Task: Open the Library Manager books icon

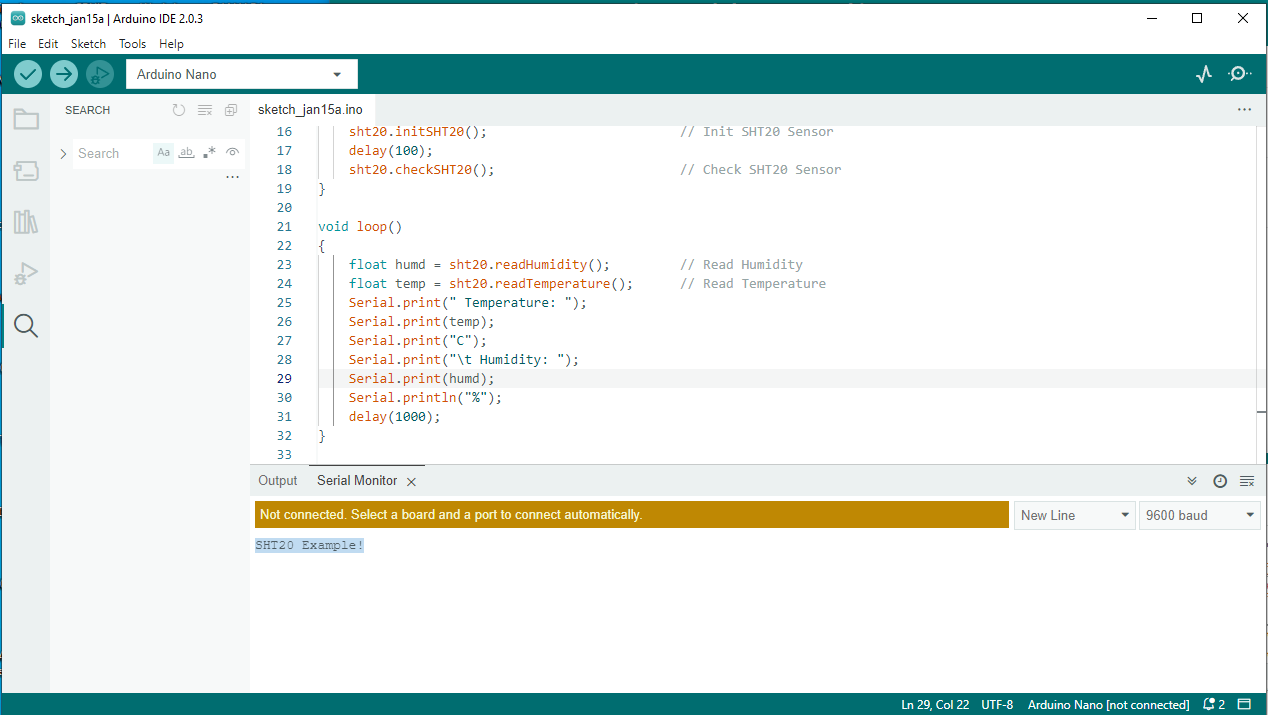Action: point(26,222)
